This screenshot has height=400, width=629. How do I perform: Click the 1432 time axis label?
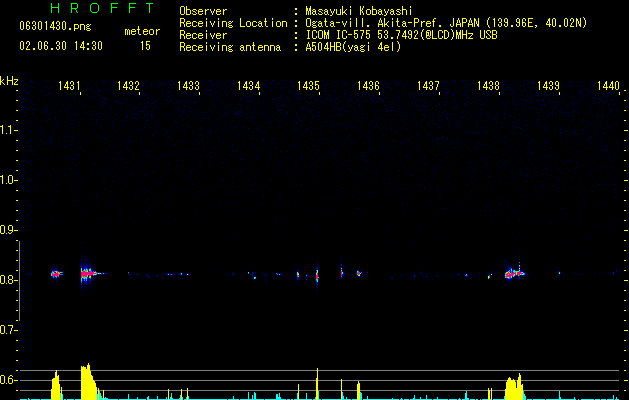(x=128, y=85)
